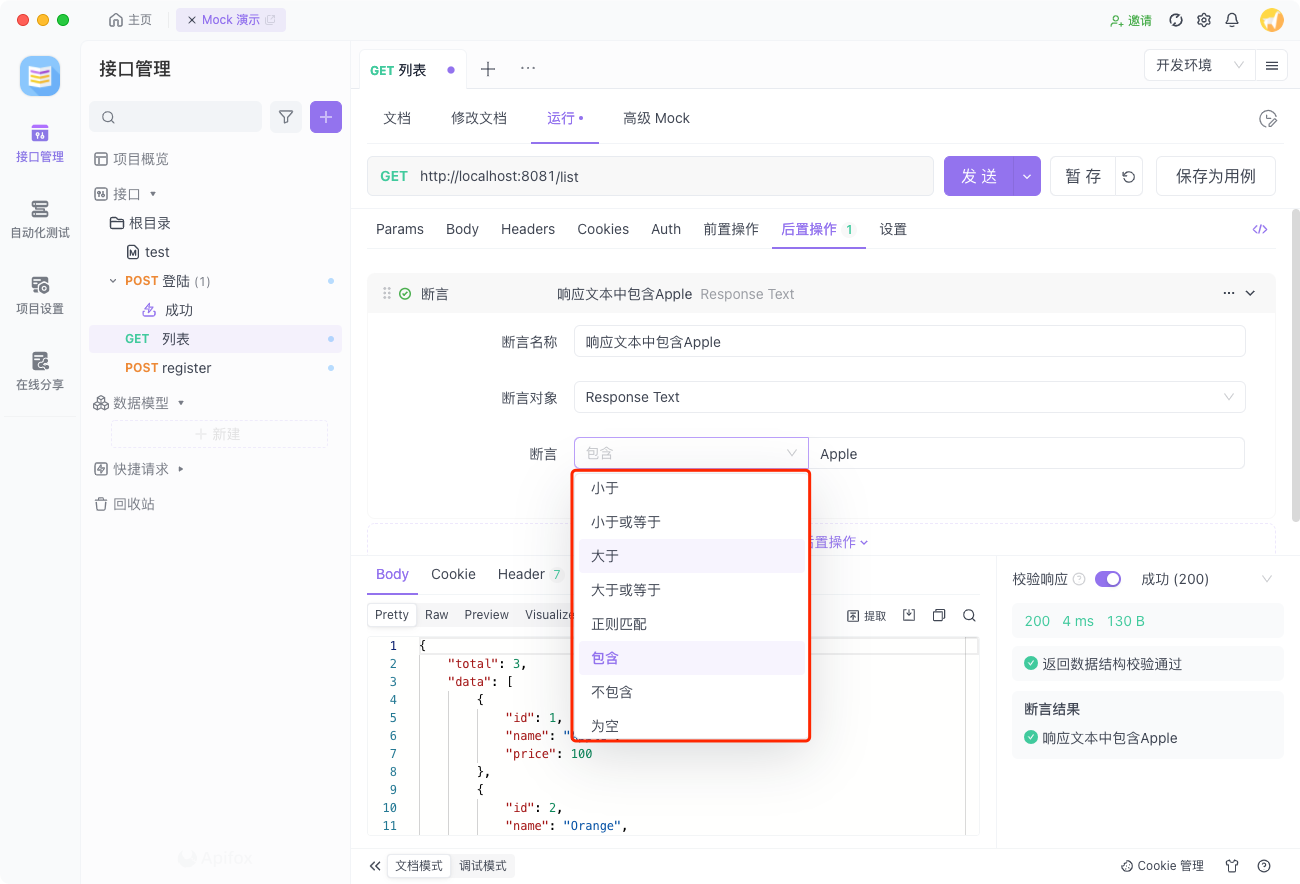Click the purple code snippet icon
This screenshot has width=1300, height=884.
coord(1260,229)
